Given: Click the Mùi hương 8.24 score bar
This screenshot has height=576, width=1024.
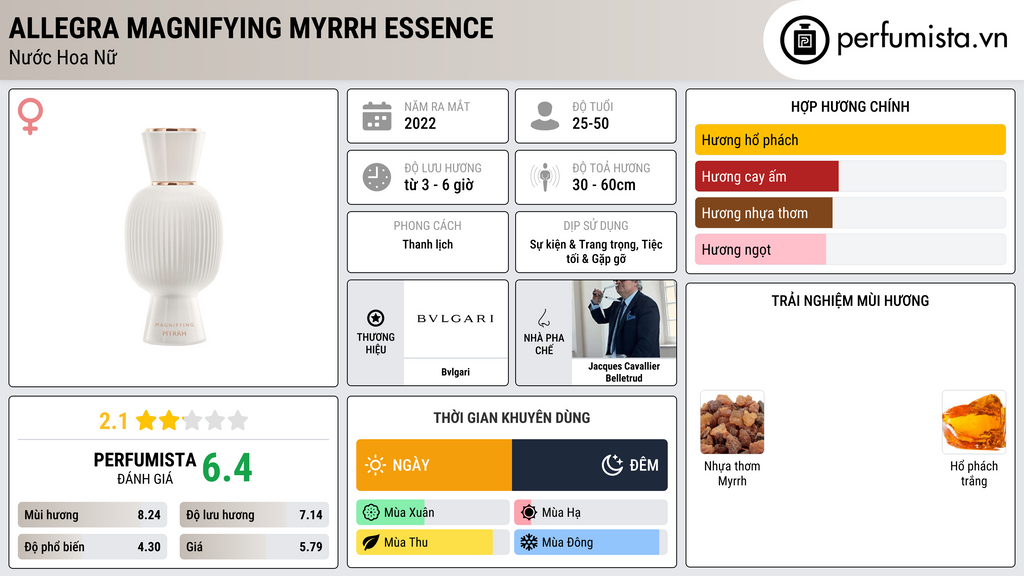Looking at the screenshot, I should [x=93, y=515].
